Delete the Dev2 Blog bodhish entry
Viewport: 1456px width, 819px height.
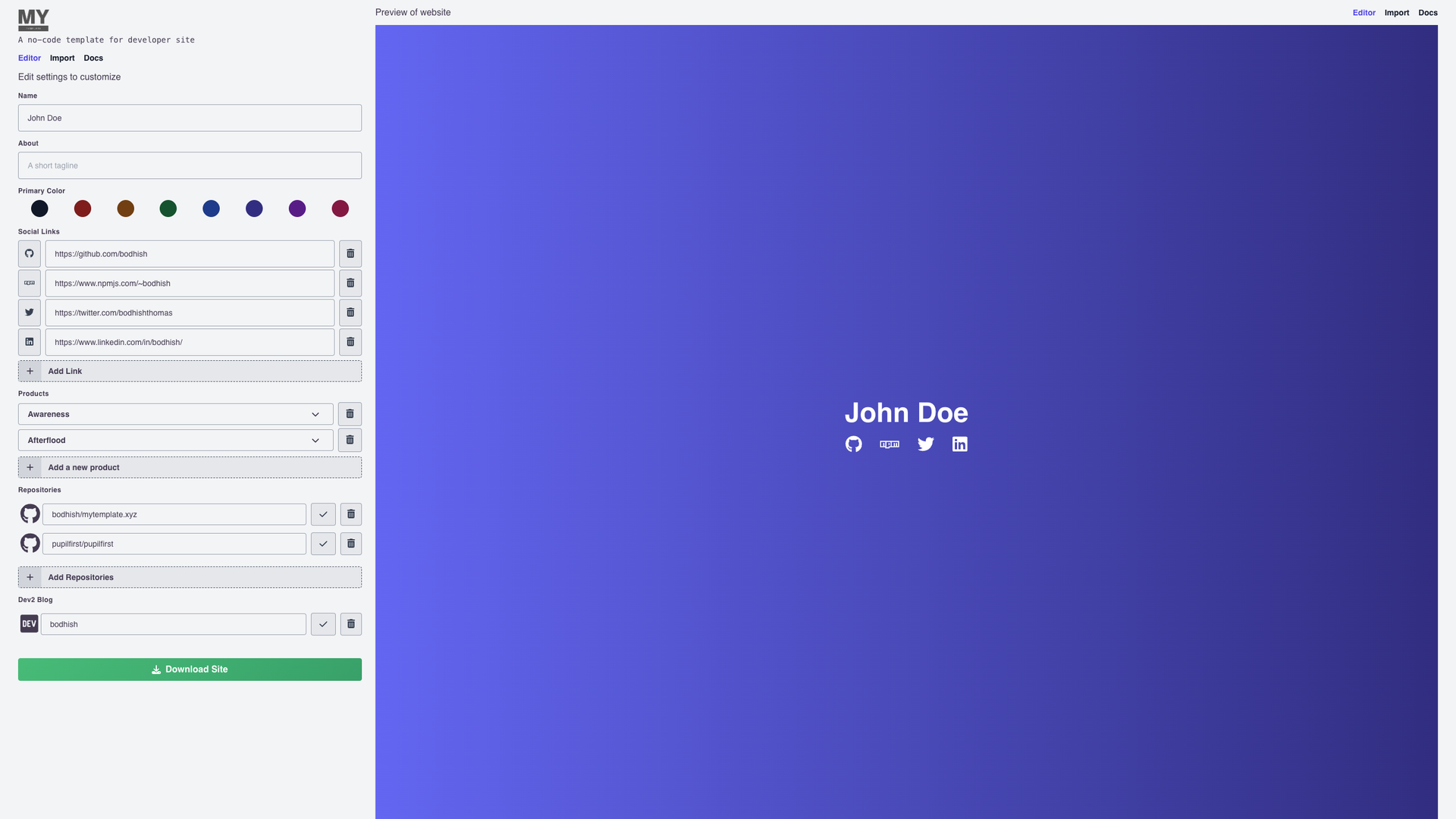point(351,624)
